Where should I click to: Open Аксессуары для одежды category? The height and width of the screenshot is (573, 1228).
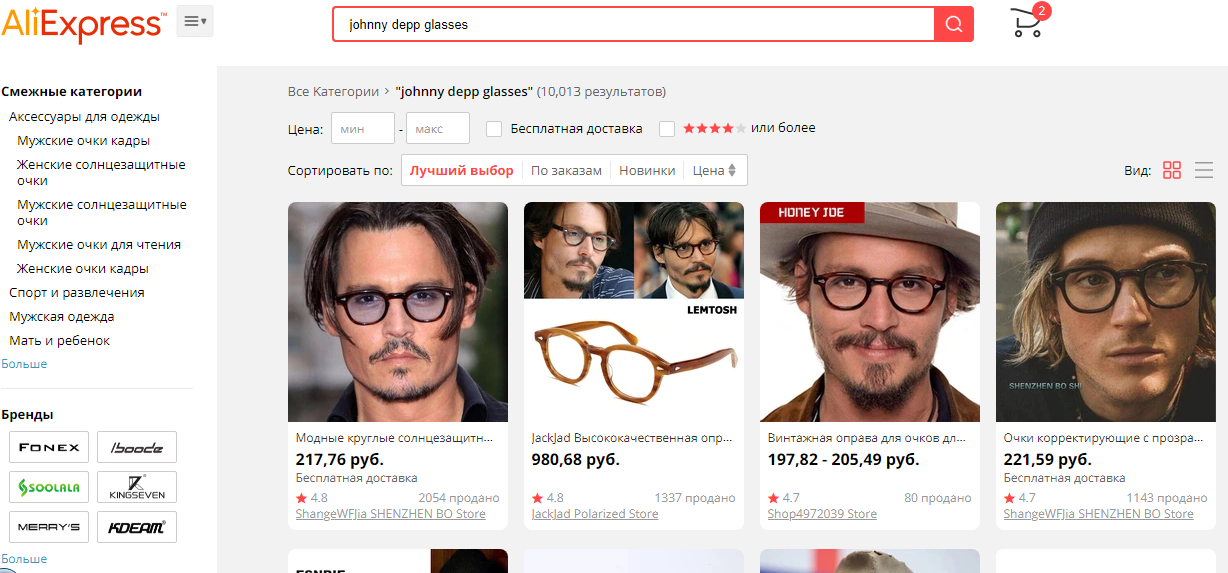point(85,116)
